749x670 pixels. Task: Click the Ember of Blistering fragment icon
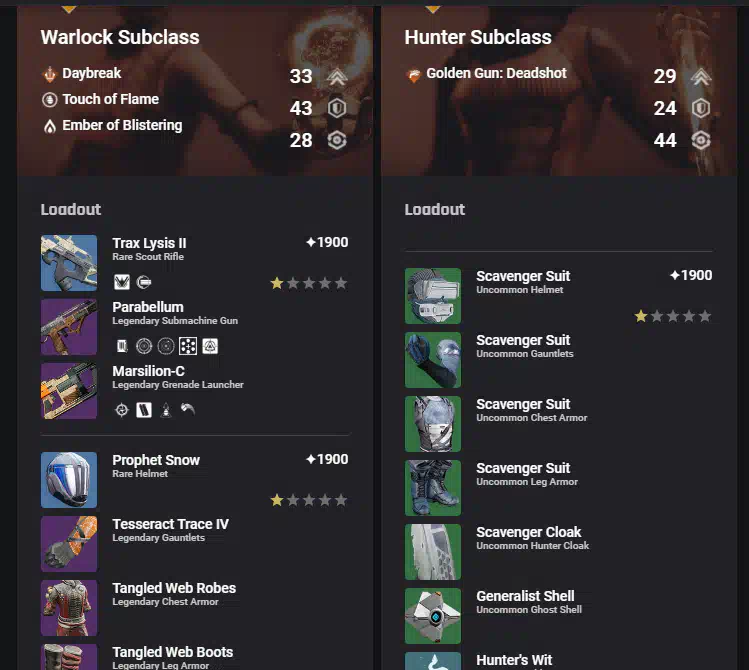(x=50, y=126)
